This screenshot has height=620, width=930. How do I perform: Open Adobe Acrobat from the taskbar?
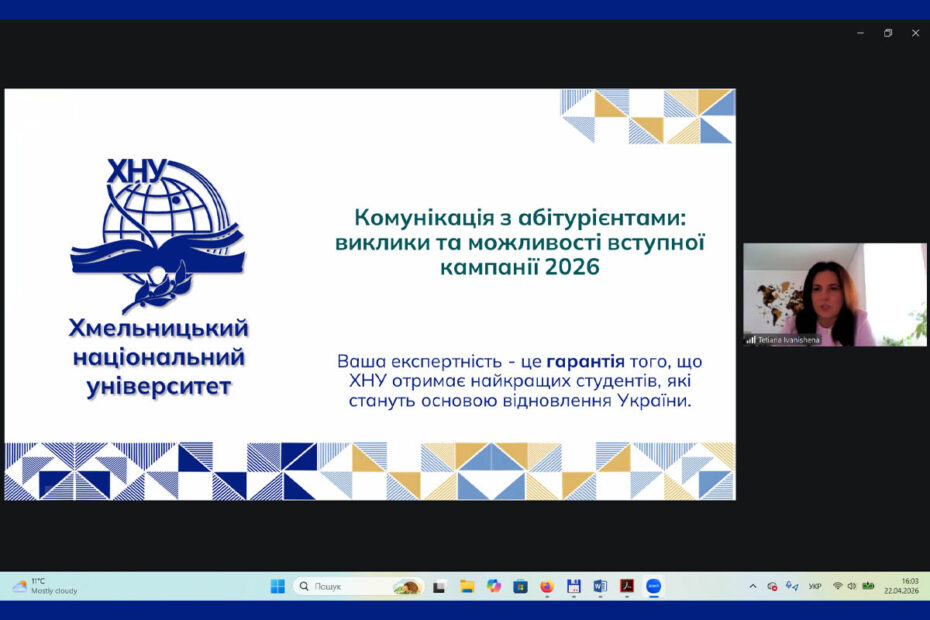(627, 587)
